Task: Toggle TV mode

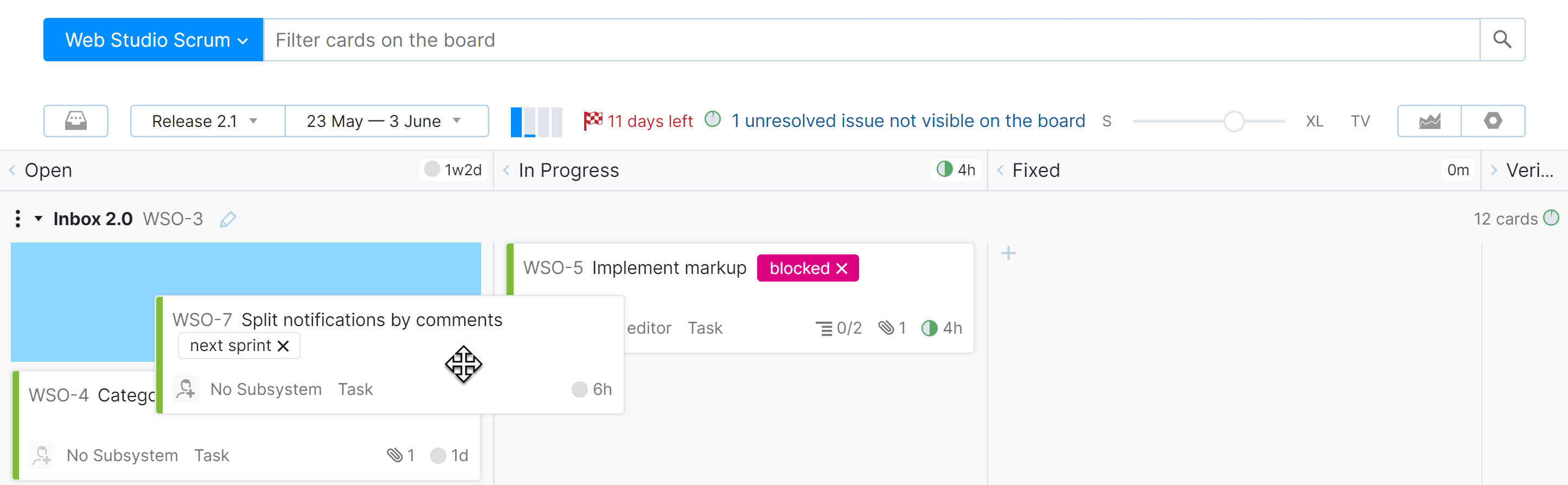Action: pyautogui.click(x=1360, y=121)
